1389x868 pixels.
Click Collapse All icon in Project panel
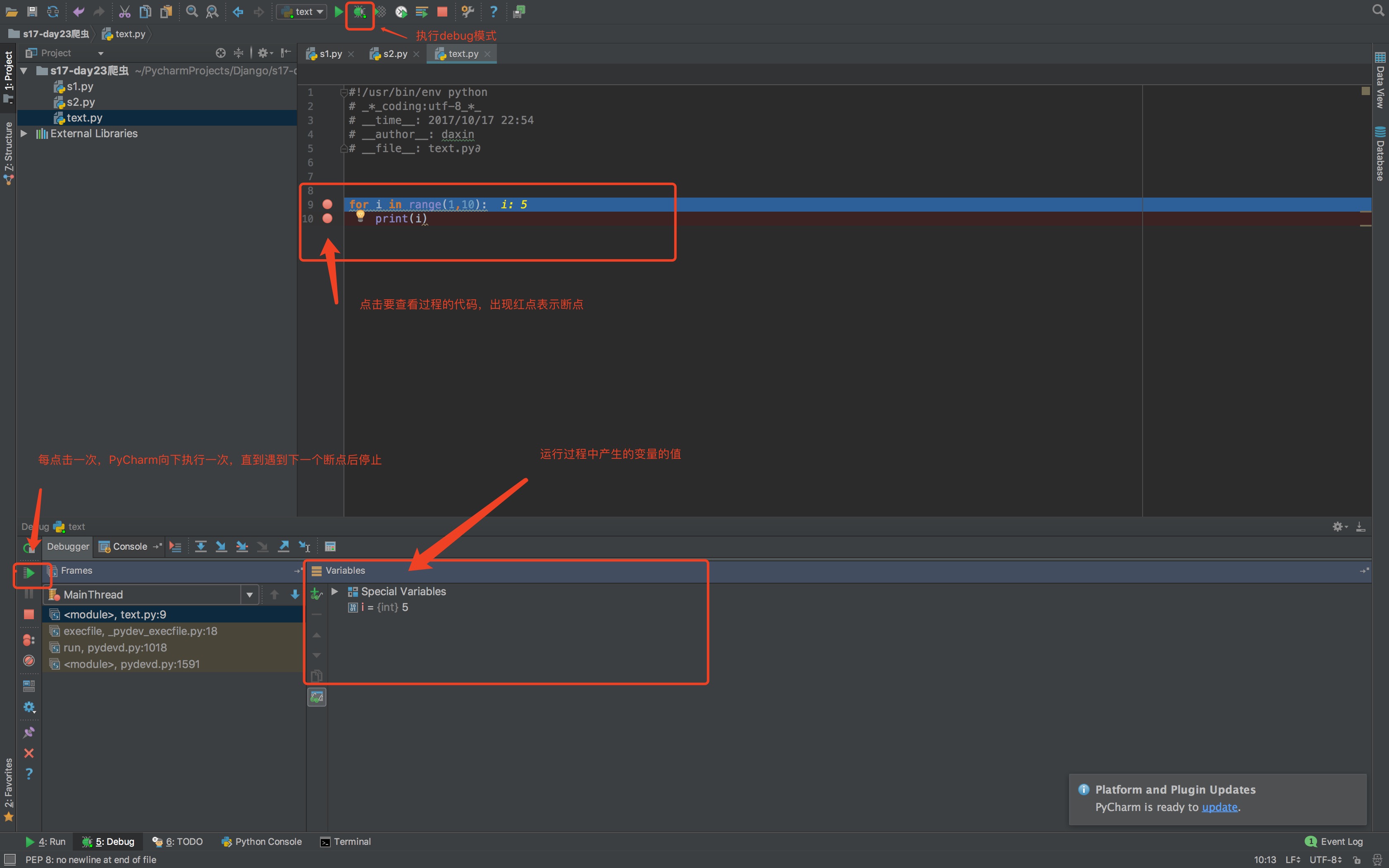click(x=238, y=53)
